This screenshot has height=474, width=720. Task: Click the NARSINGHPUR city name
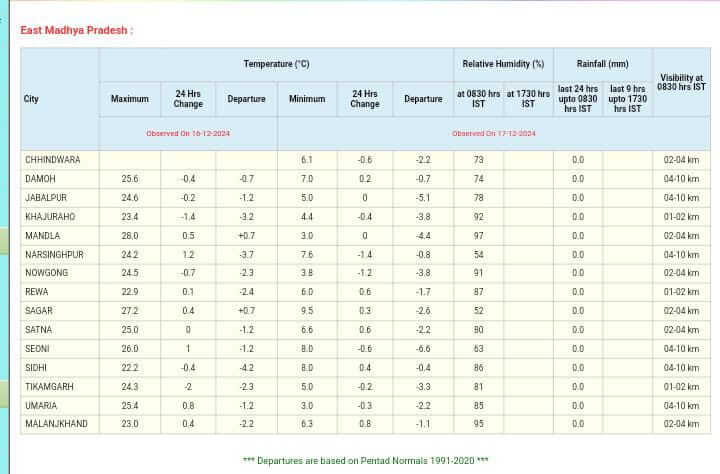pos(54,255)
